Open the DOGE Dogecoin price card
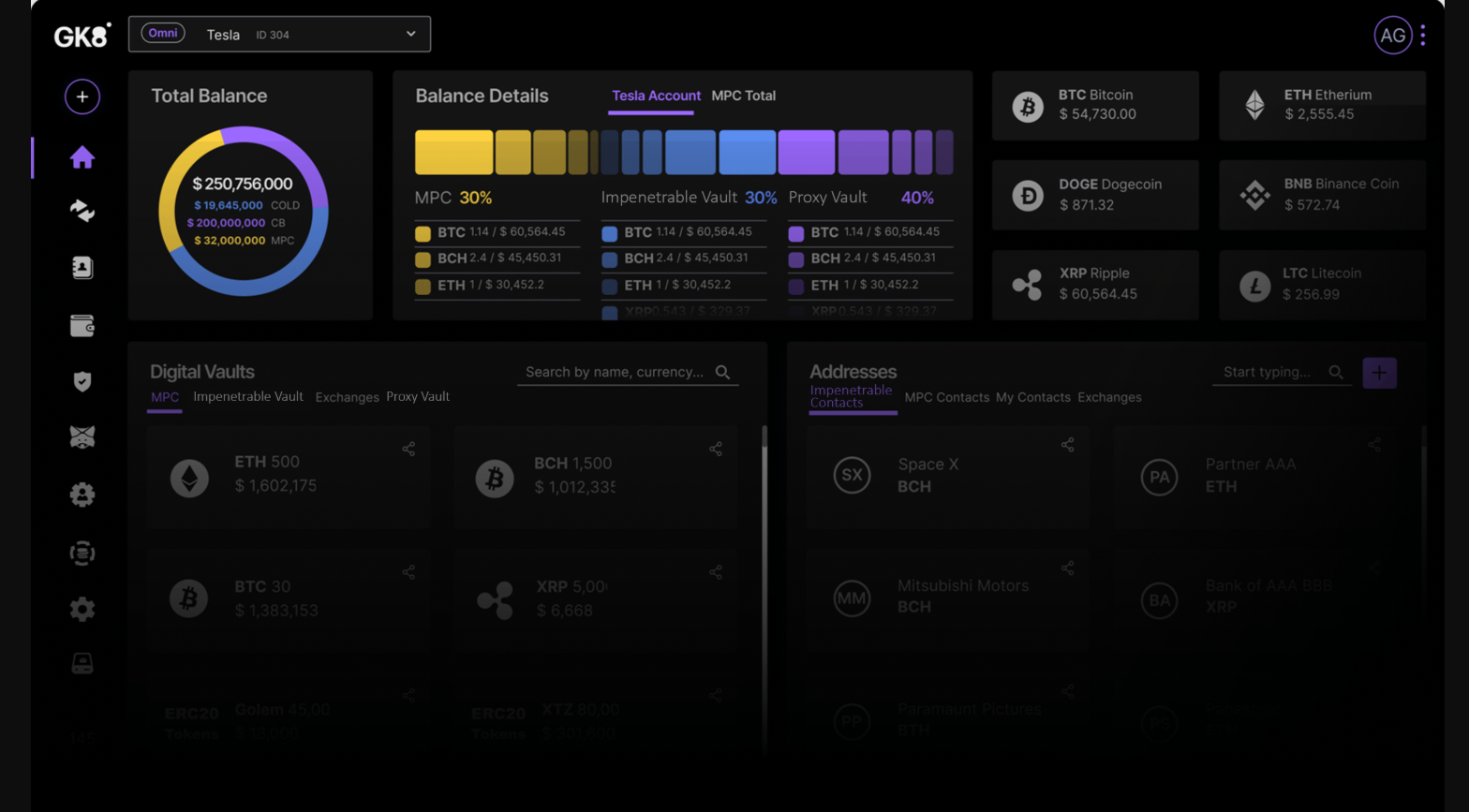Screen dimensions: 1469x812 click(1095, 195)
